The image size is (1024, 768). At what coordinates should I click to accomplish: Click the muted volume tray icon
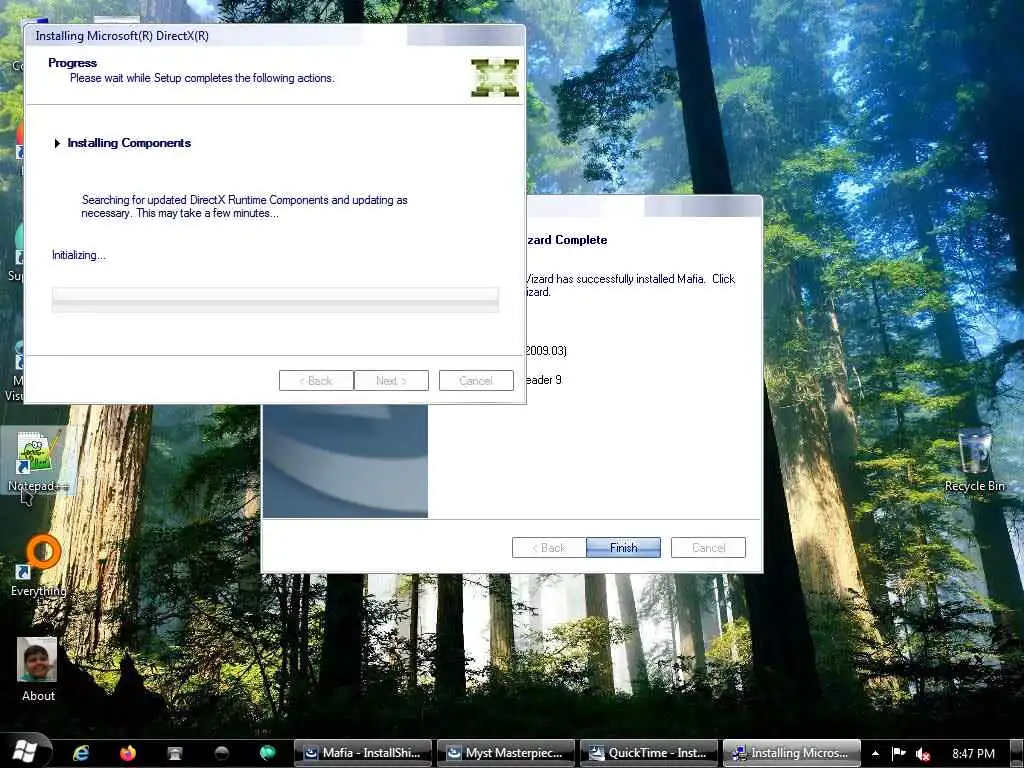click(923, 754)
